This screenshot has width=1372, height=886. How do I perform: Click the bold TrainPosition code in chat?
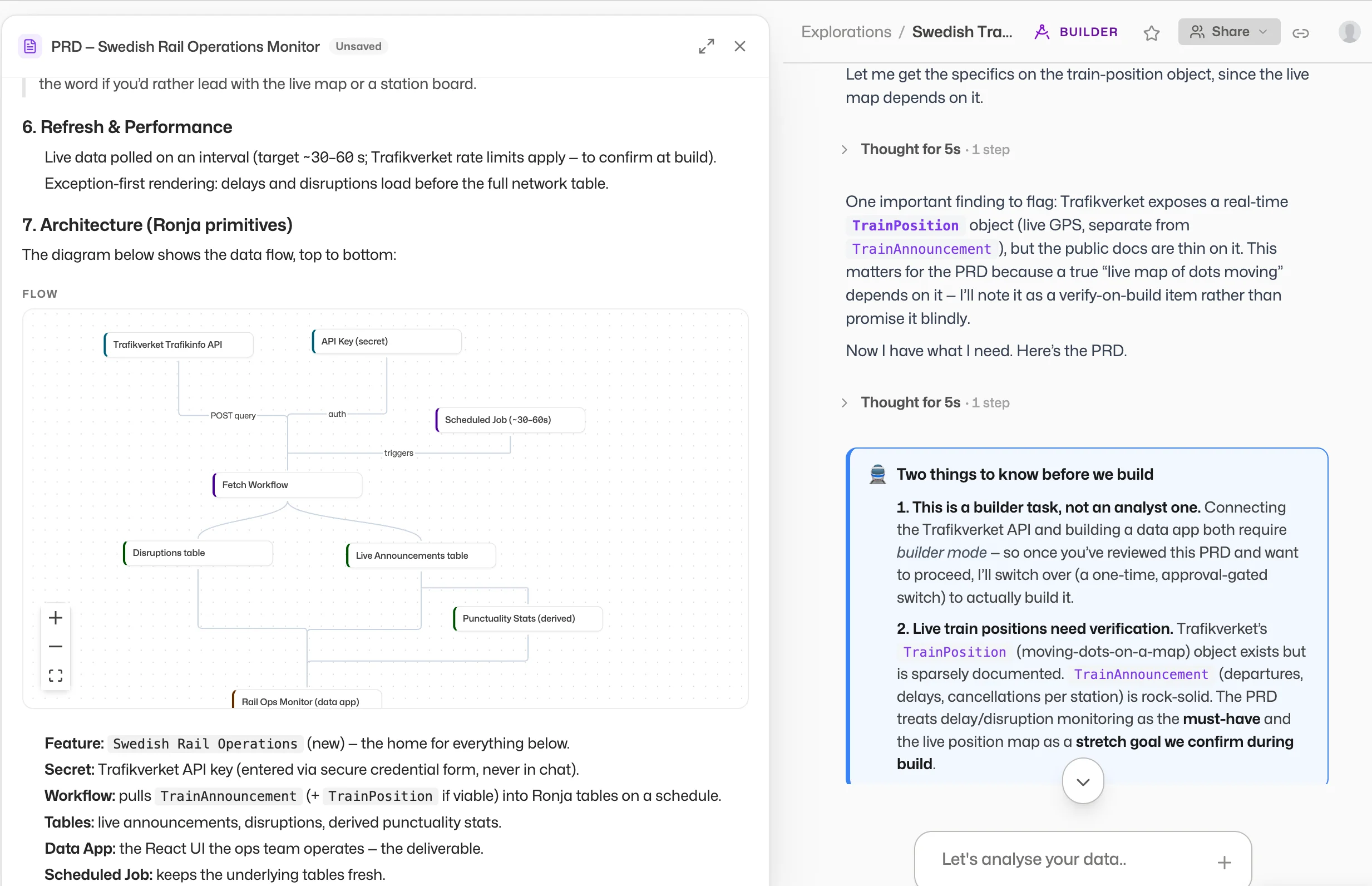click(x=905, y=225)
